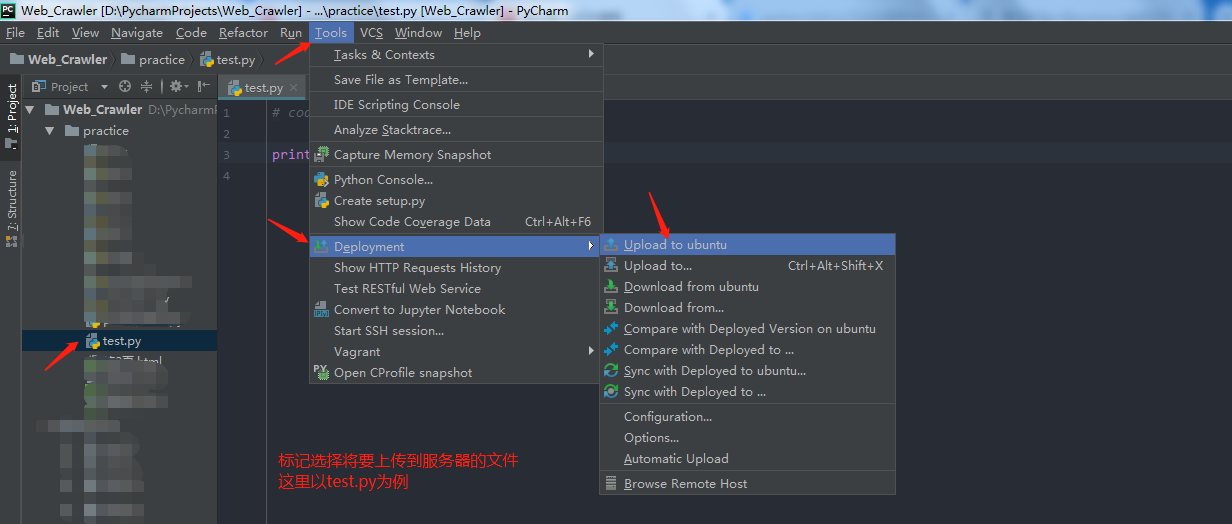Click the Open CProfile snapshot icon

[321, 372]
